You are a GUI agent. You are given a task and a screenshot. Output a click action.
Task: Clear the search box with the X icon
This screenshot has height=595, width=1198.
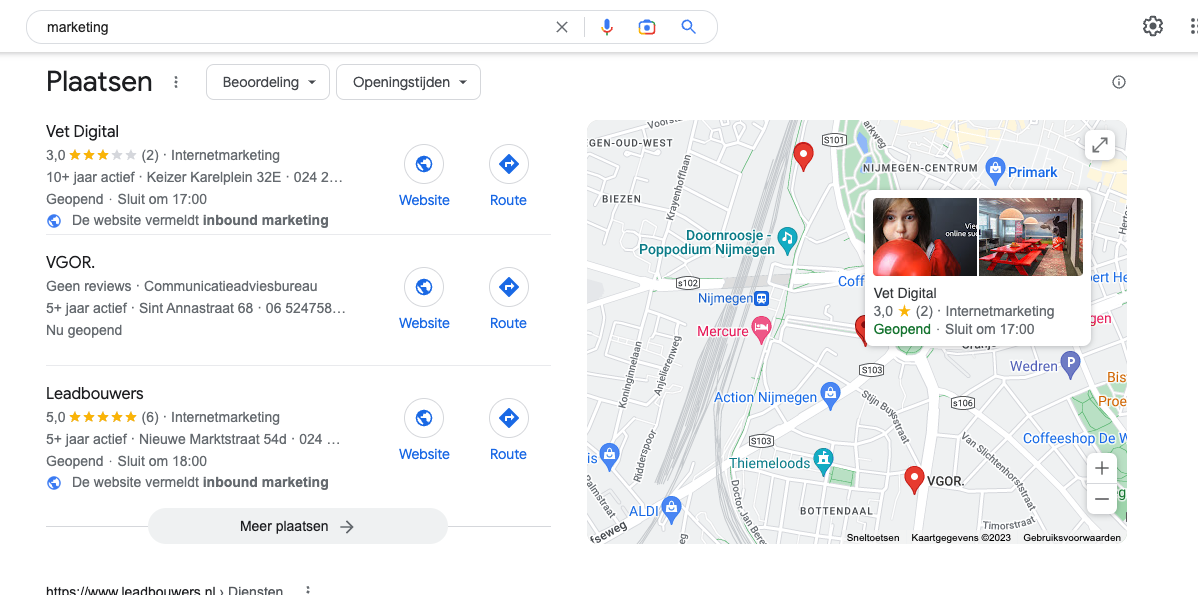[x=562, y=27]
